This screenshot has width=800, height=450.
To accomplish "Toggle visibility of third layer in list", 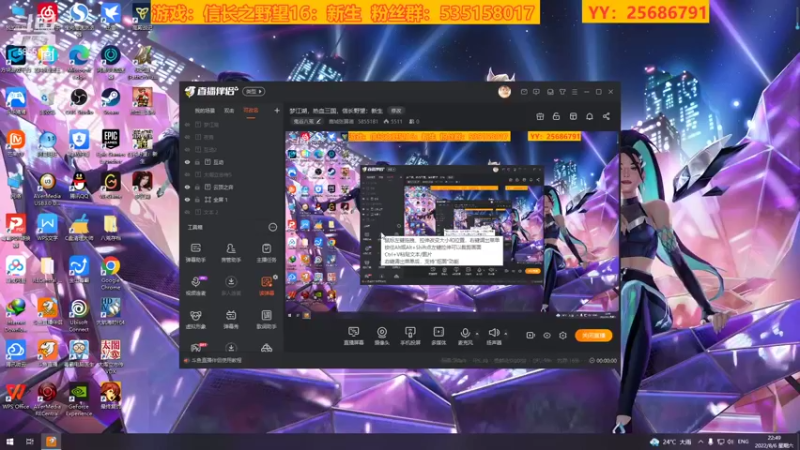I will click(x=187, y=149).
